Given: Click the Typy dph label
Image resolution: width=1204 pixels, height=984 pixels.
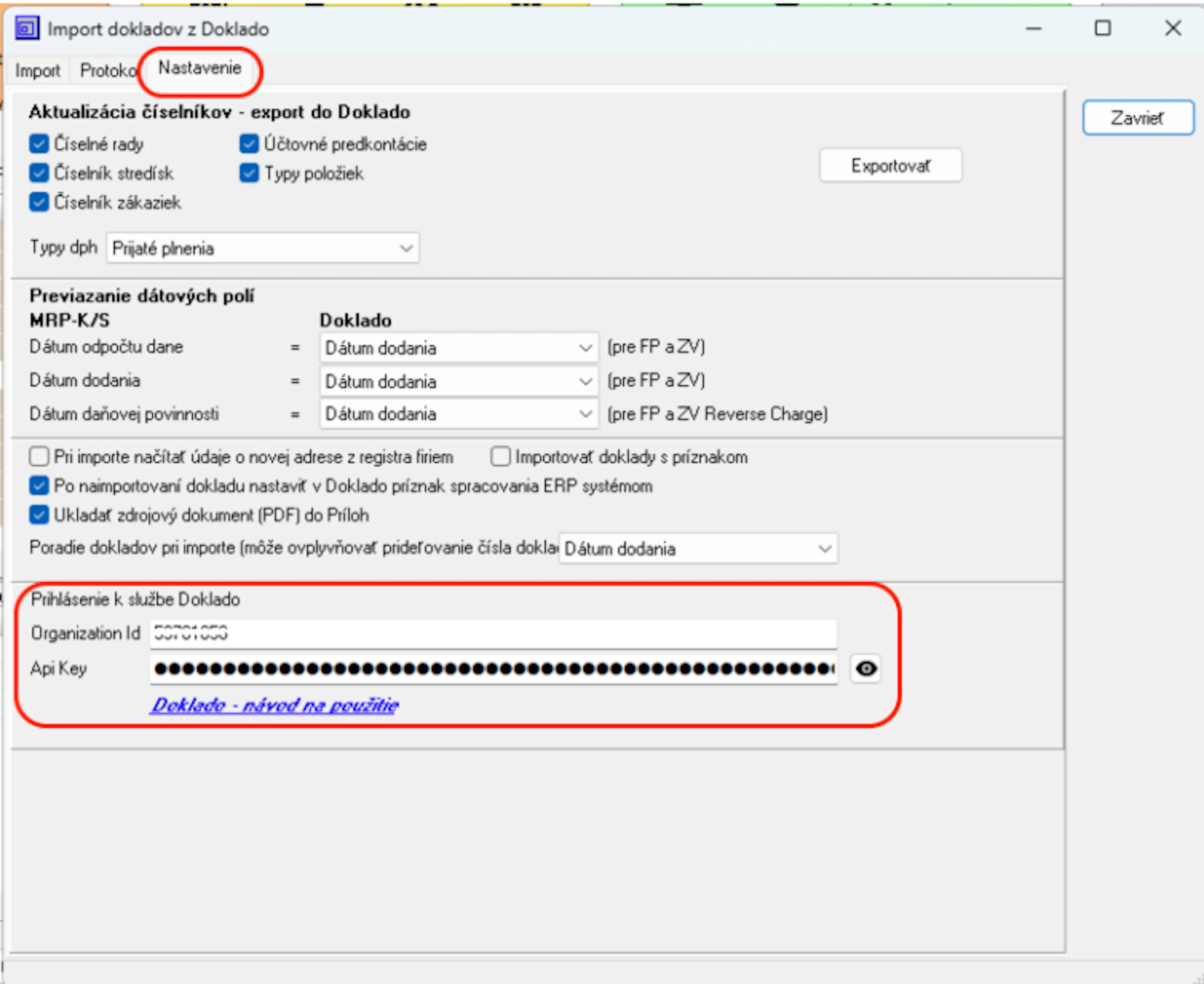Looking at the screenshot, I should pos(63,248).
